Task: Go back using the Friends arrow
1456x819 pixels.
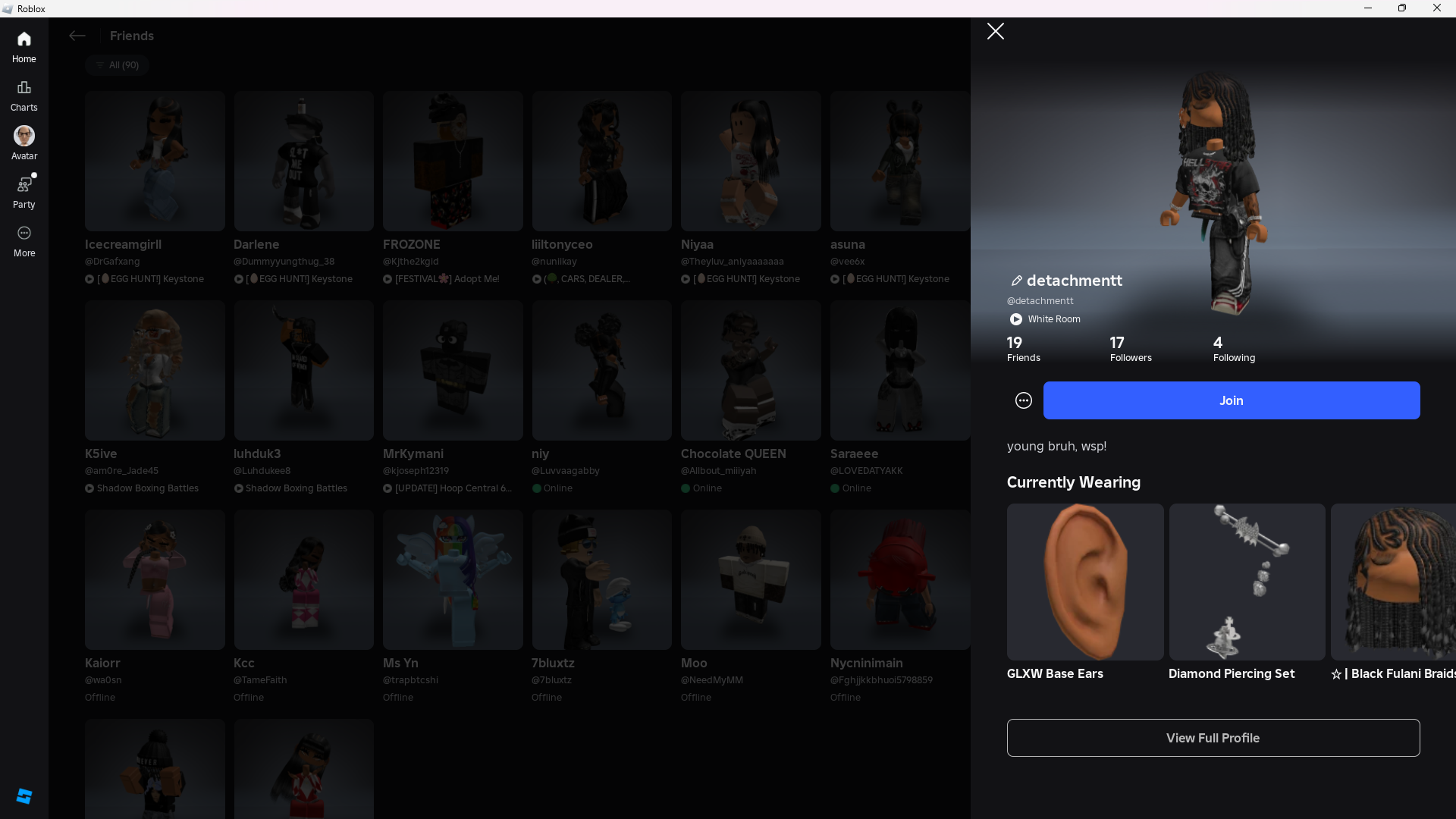Action: [x=77, y=36]
